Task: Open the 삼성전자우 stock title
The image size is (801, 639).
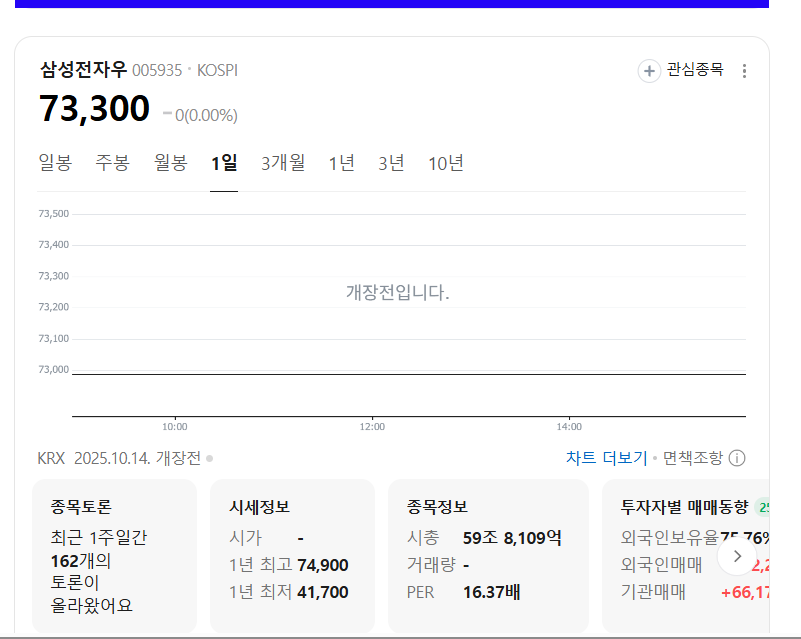Action: click(x=83, y=69)
